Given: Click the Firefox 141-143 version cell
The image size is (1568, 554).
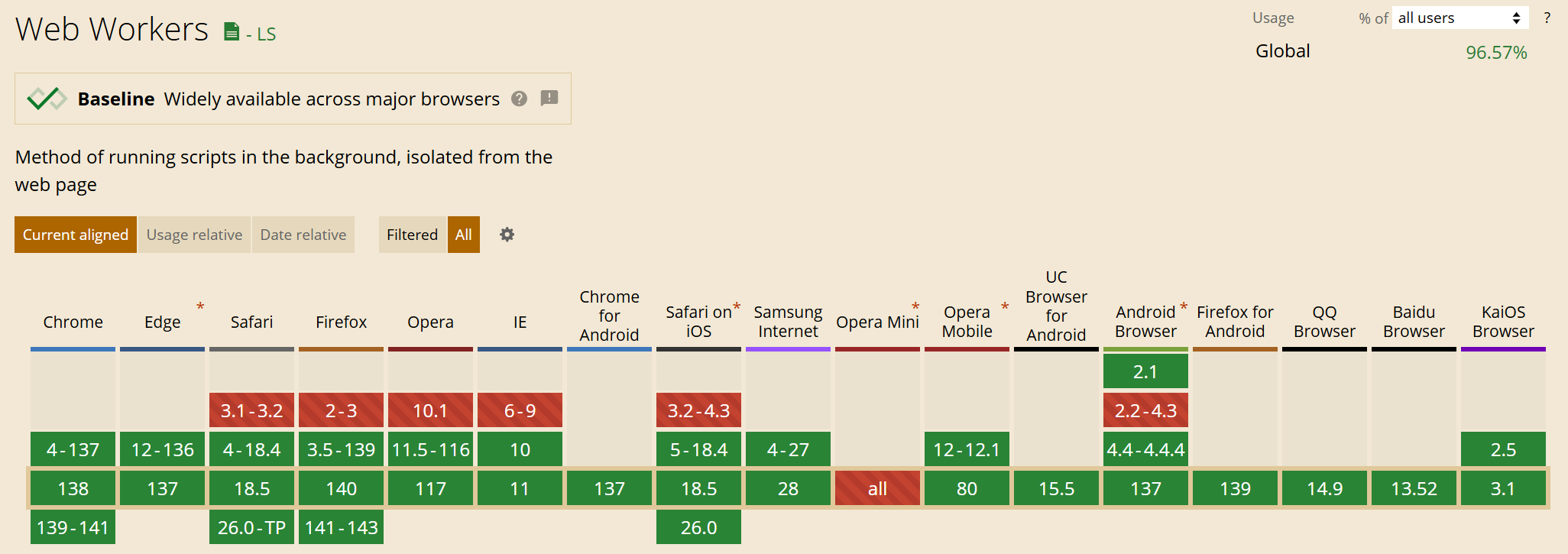Looking at the screenshot, I should (x=341, y=527).
